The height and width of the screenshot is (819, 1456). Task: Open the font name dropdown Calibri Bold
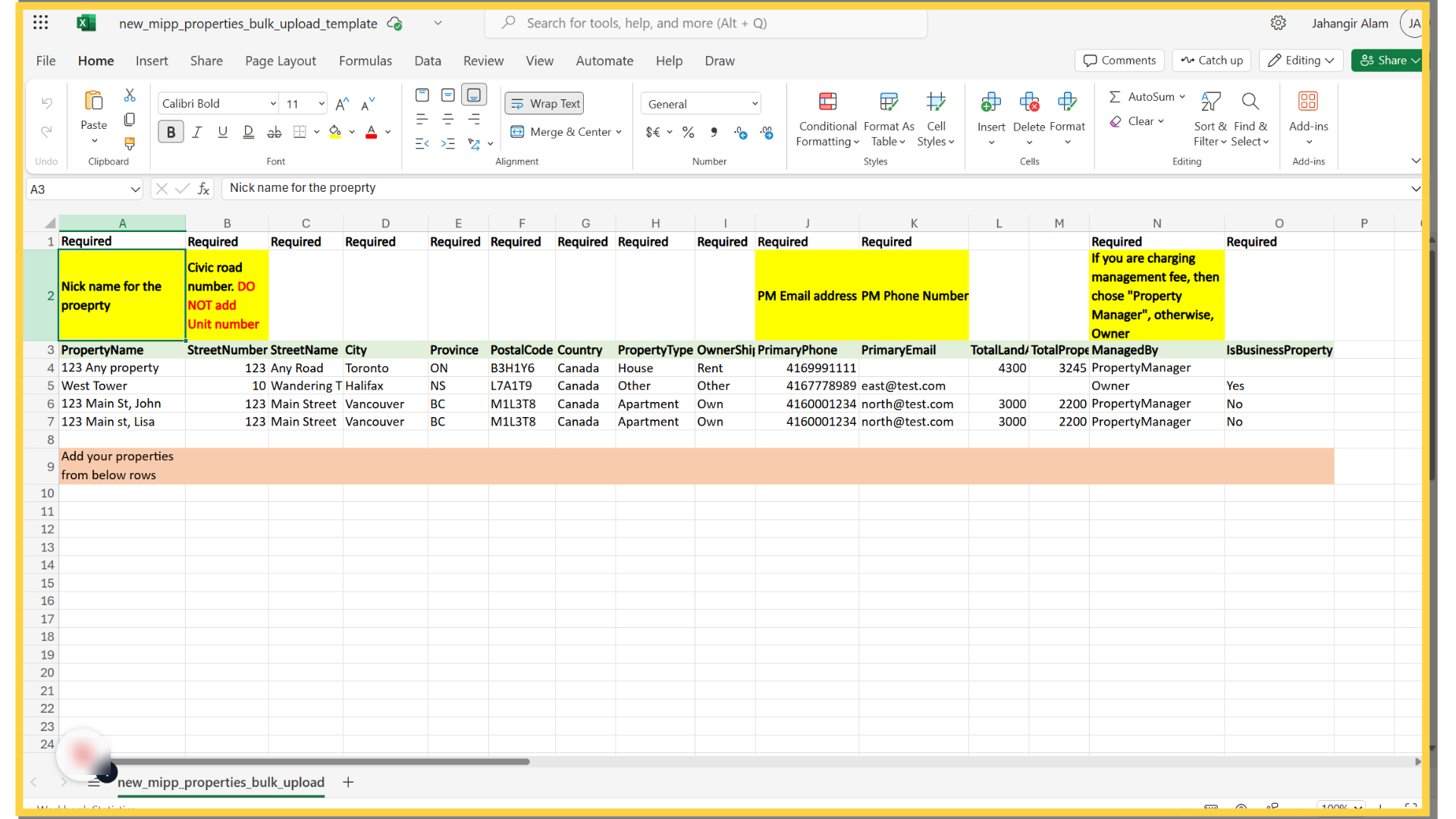218,104
